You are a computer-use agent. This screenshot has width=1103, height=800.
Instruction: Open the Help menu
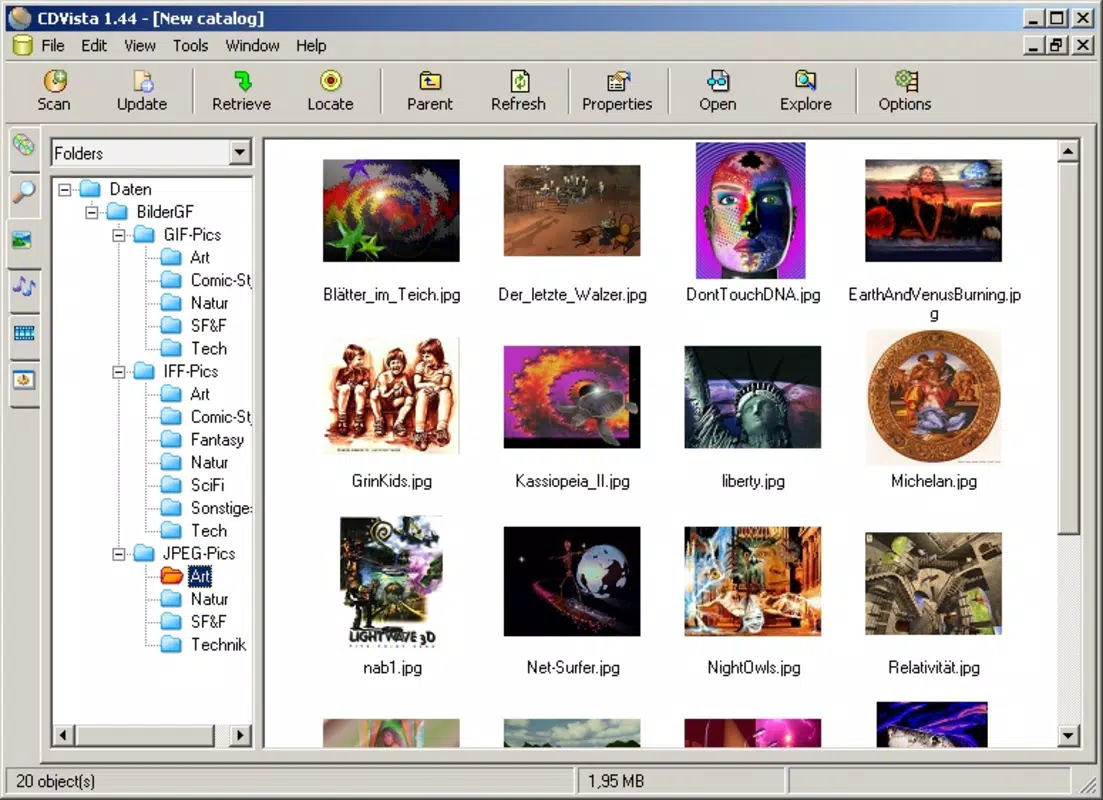pos(311,46)
